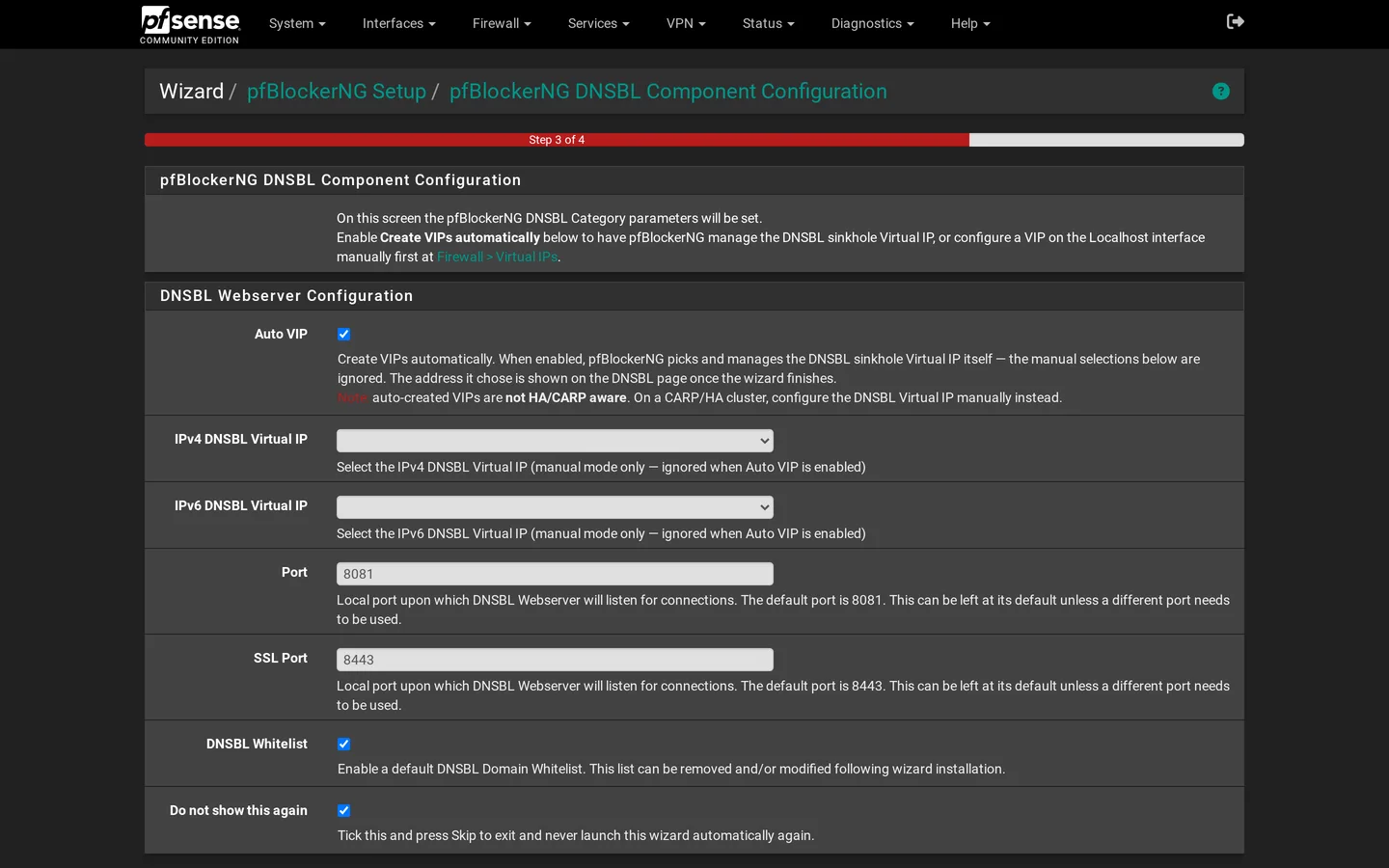Open the help icon in breadcrumb bar

(x=1221, y=91)
